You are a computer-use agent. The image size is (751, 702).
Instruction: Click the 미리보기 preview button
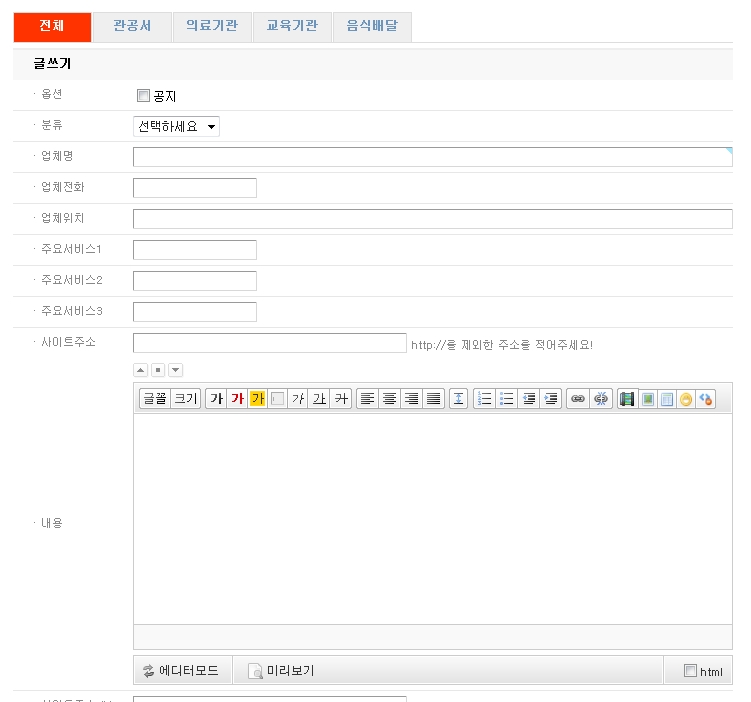(282, 671)
